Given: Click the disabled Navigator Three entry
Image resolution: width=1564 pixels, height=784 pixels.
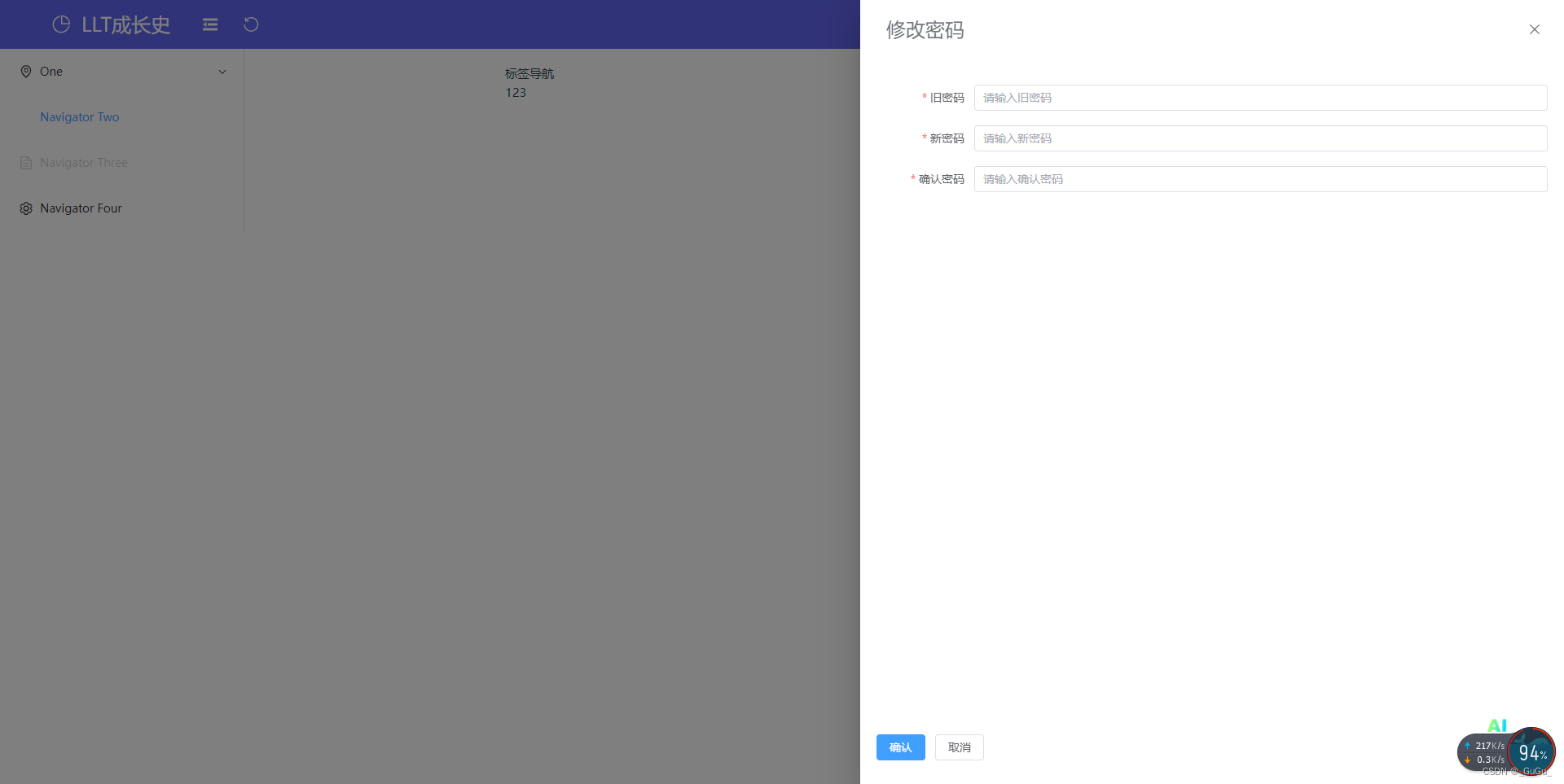Looking at the screenshot, I should click(83, 162).
